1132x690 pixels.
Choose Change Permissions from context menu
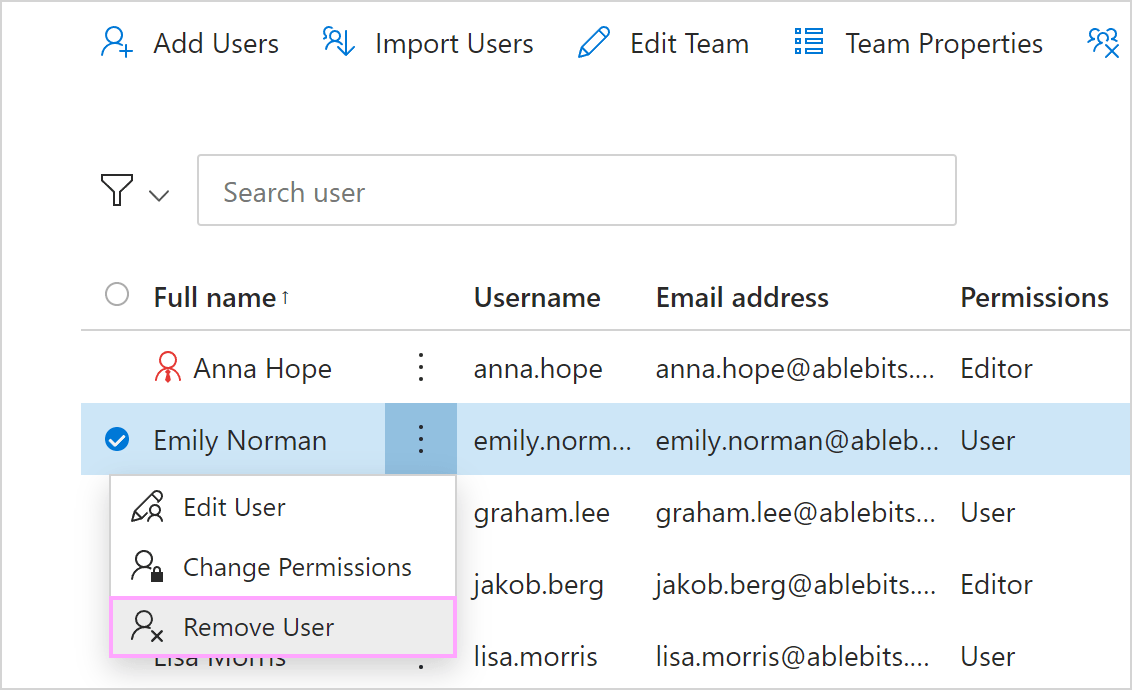(x=283, y=567)
